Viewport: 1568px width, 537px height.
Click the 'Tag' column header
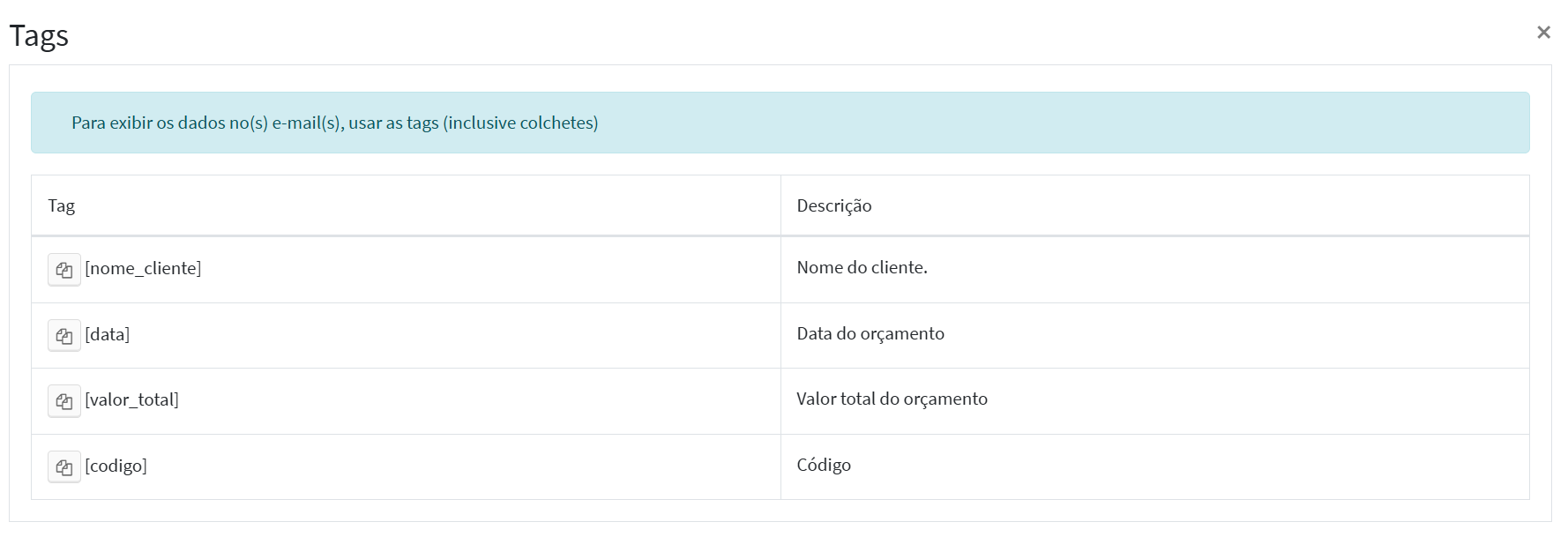coord(62,205)
